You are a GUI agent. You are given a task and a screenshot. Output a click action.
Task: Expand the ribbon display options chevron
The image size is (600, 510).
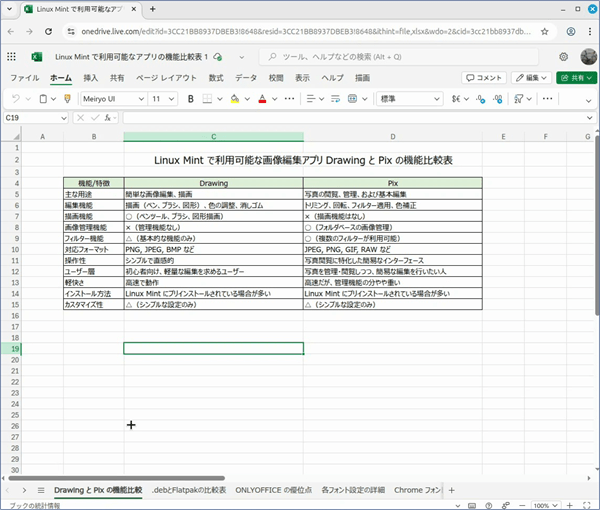(589, 101)
